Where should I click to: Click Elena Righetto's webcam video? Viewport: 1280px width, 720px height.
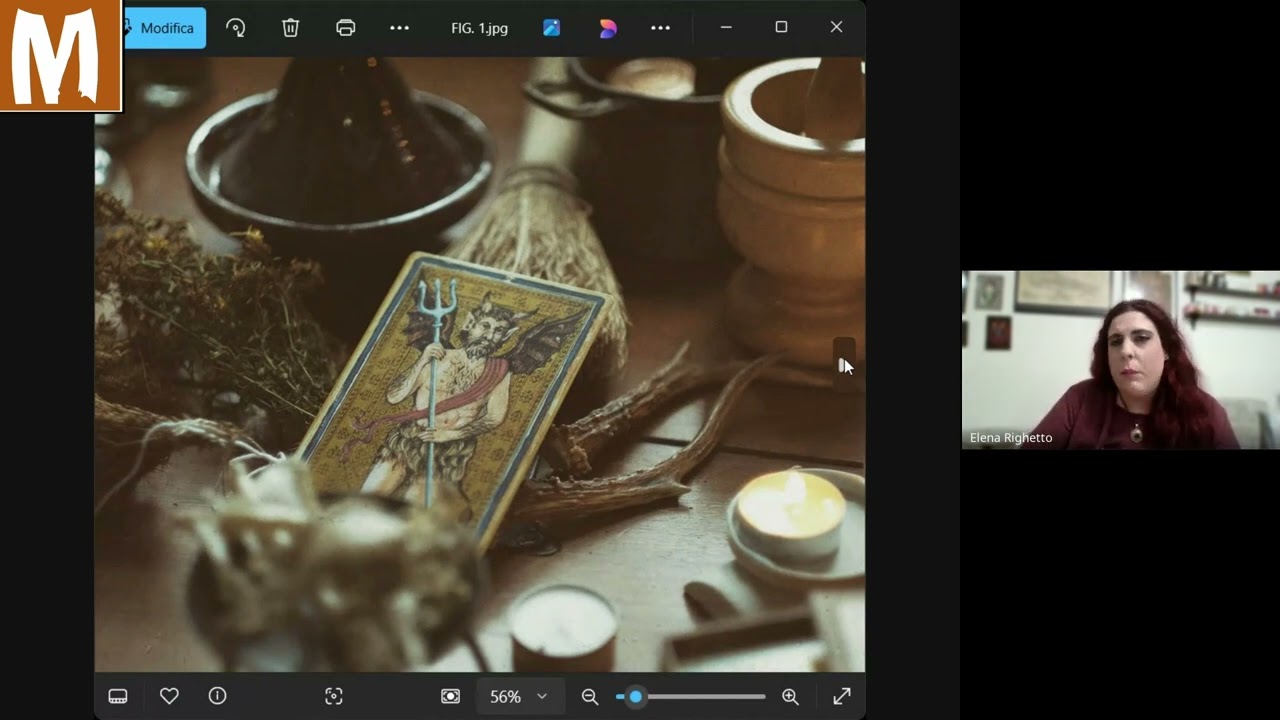coord(1120,360)
